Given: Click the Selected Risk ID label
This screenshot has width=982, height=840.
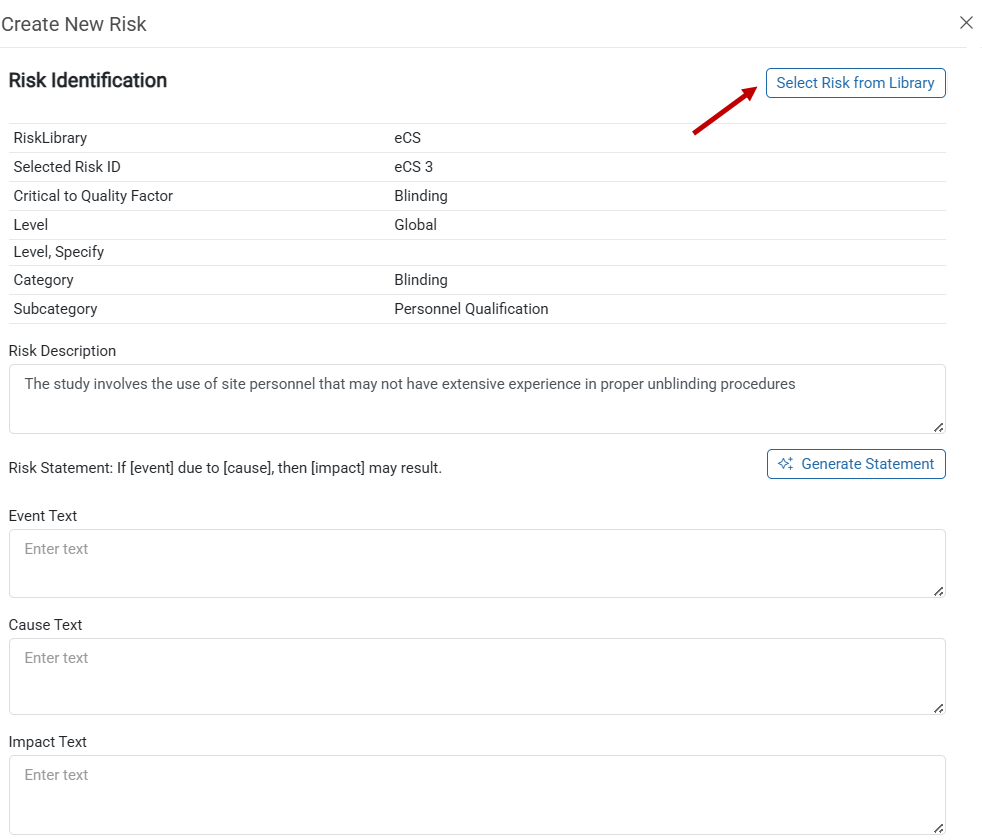Looking at the screenshot, I should pos(67,167).
